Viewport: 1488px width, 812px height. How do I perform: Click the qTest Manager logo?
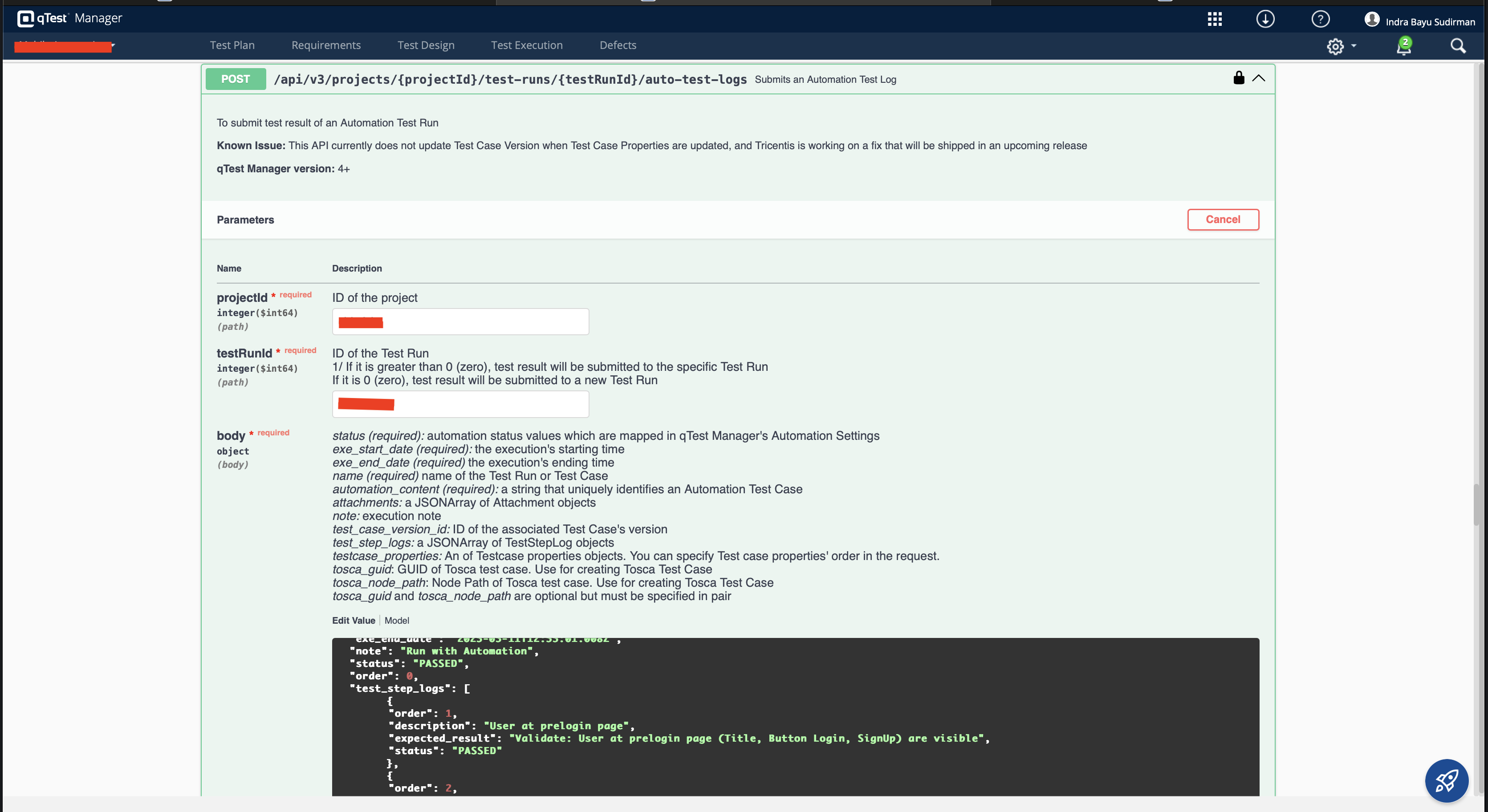[69, 18]
